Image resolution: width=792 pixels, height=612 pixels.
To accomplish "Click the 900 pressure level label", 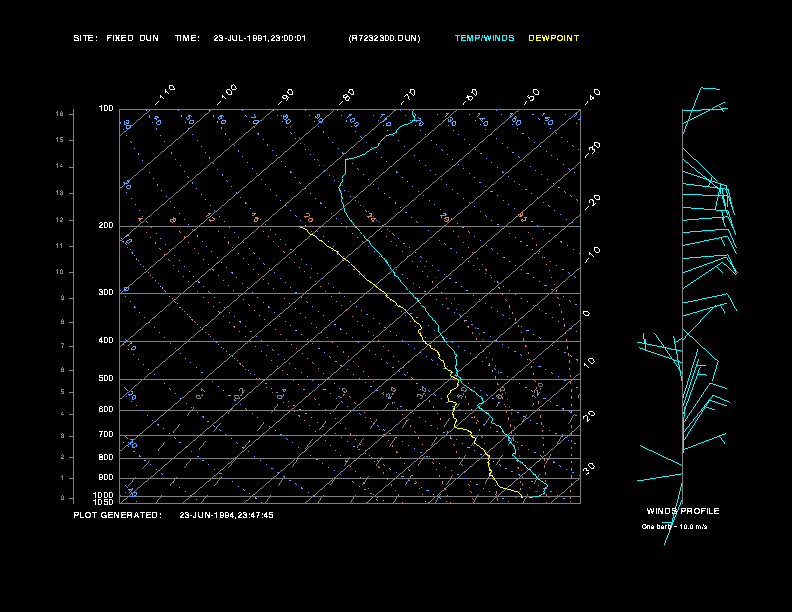I will coord(106,477).
